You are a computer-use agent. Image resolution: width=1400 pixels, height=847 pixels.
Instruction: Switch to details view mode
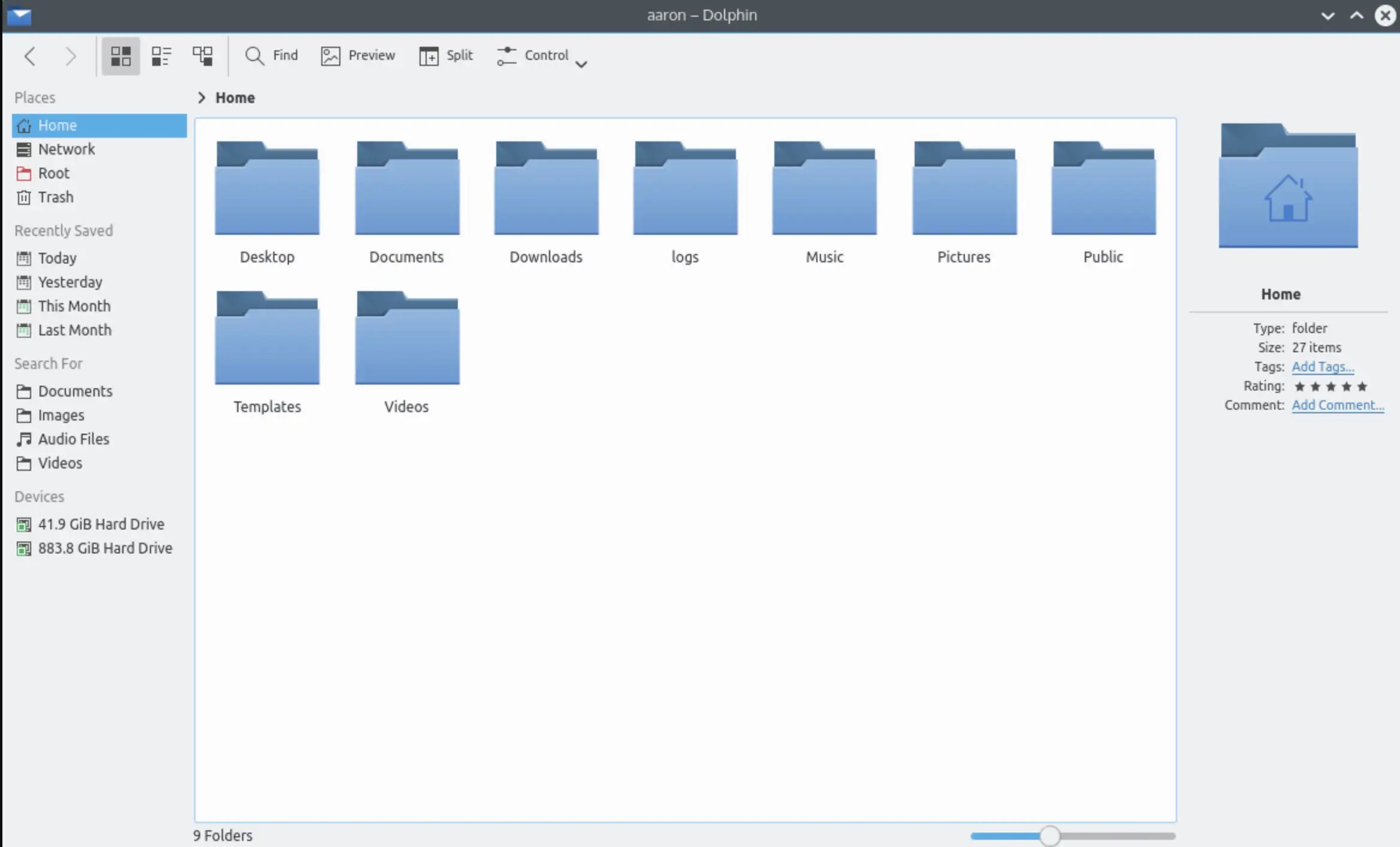click(203, 56)
